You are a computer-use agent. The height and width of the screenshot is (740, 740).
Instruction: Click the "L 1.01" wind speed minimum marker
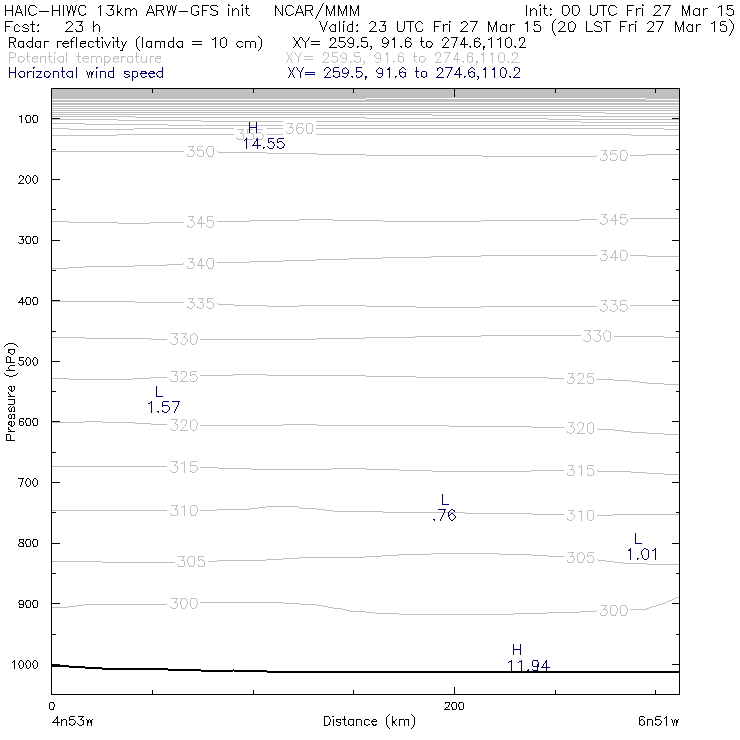click(642, 547)
